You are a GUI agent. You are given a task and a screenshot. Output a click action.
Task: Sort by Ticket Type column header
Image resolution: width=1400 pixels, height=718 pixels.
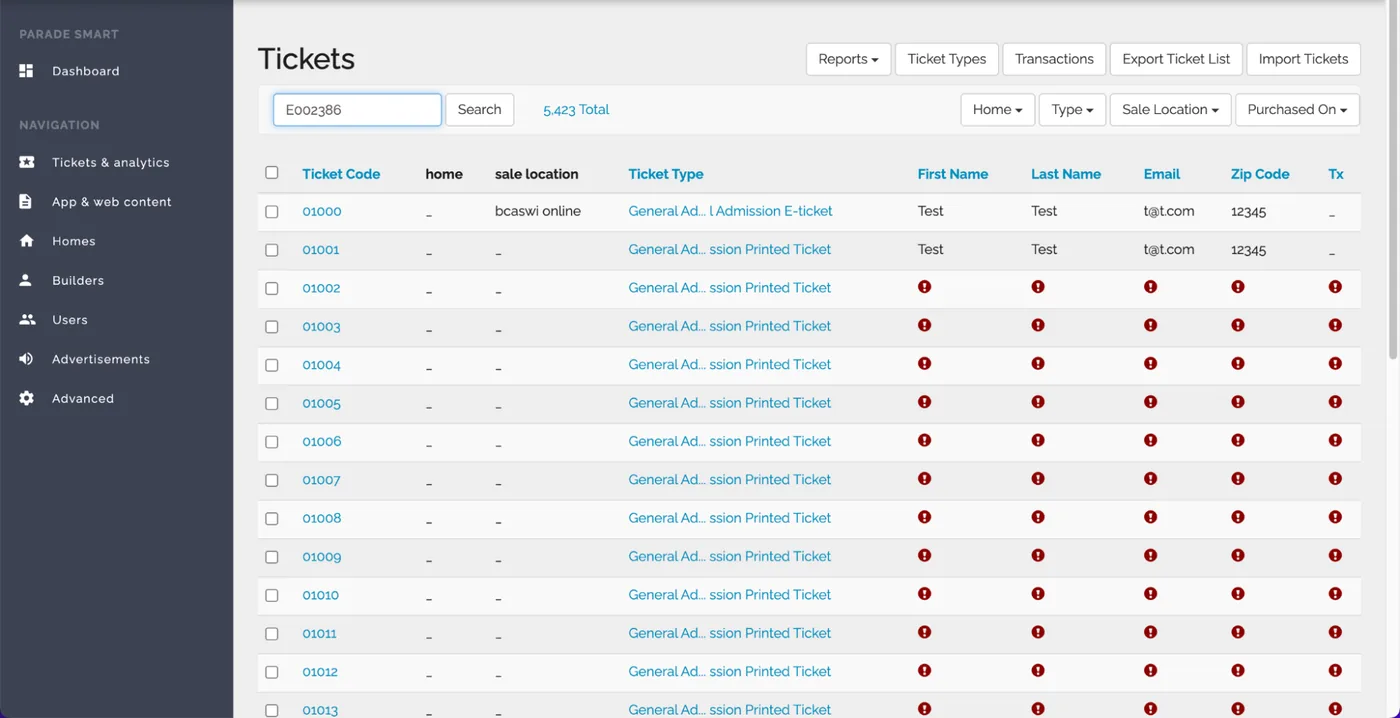666,174
